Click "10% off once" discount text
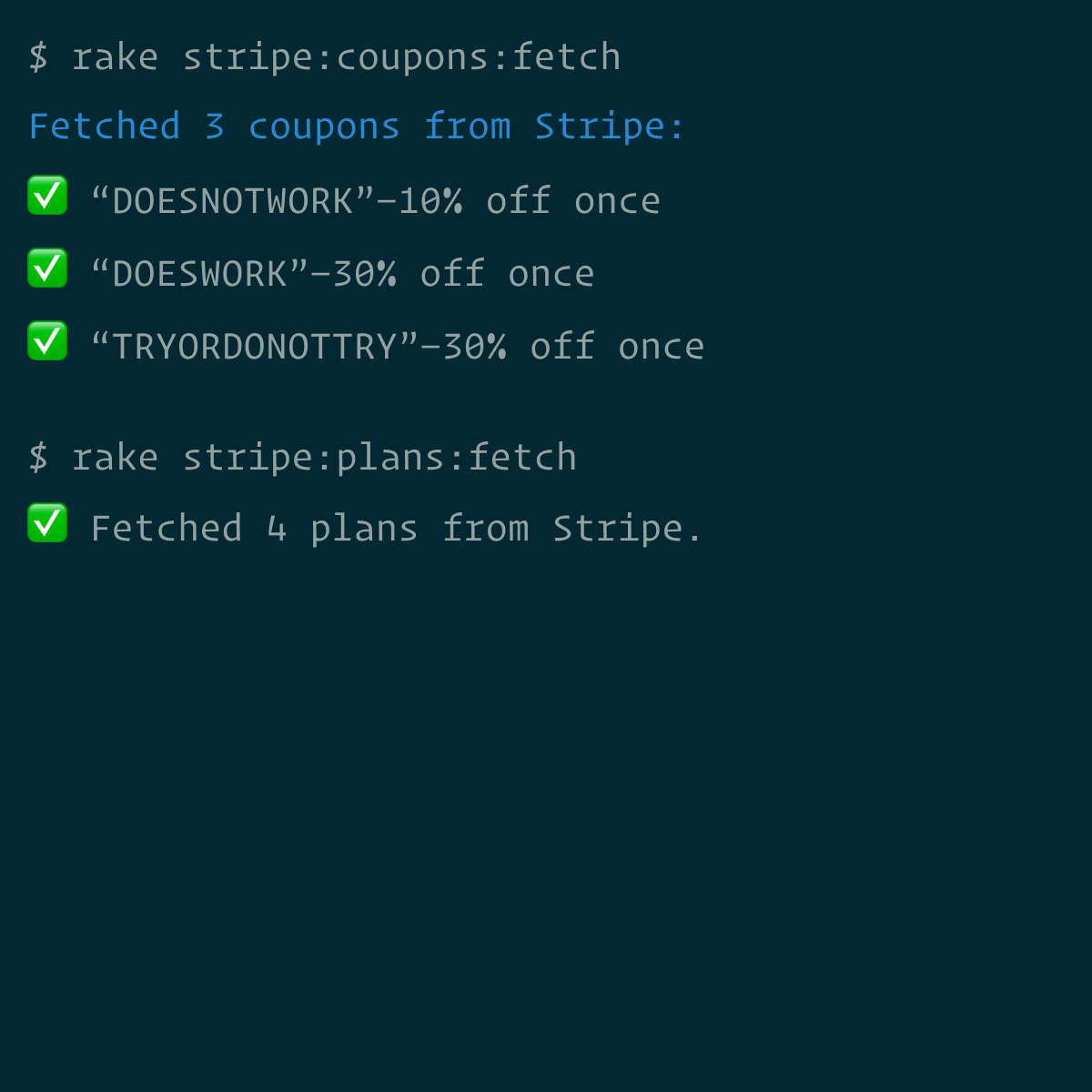Screen dimensions: 1092x1092 point(530,201)
